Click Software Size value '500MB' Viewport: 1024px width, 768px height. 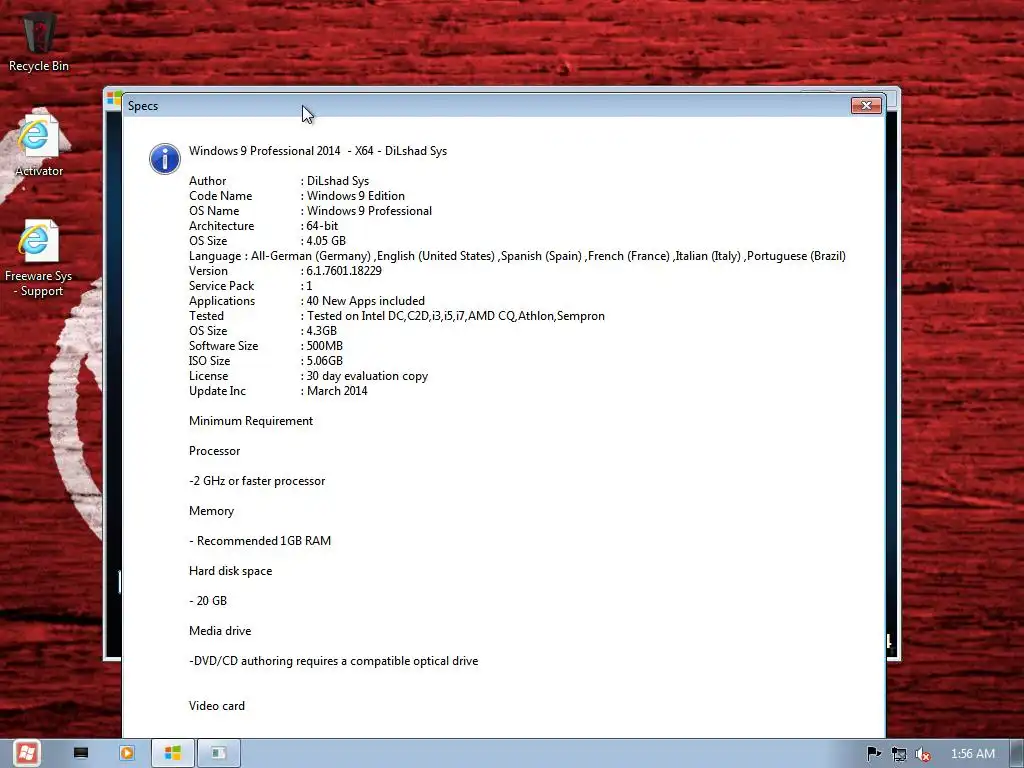[325, 346]
